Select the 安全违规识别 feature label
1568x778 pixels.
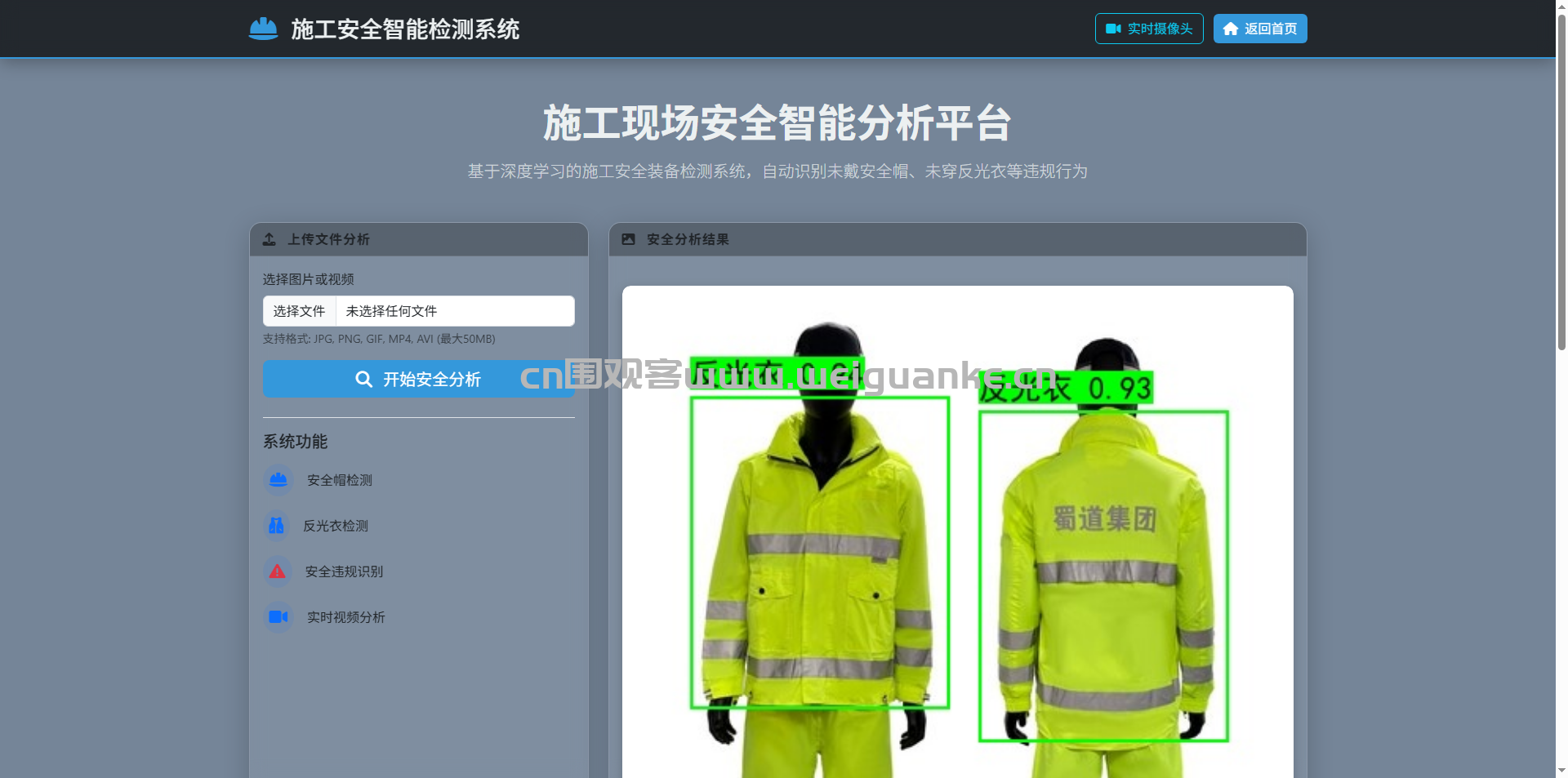[344, 571]
